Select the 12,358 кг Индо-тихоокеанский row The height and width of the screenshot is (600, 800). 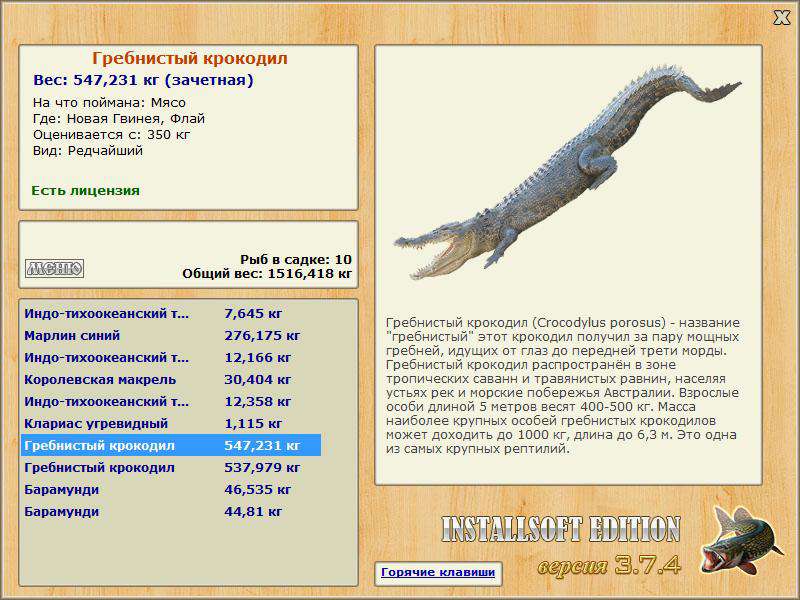tap(171, 402)
